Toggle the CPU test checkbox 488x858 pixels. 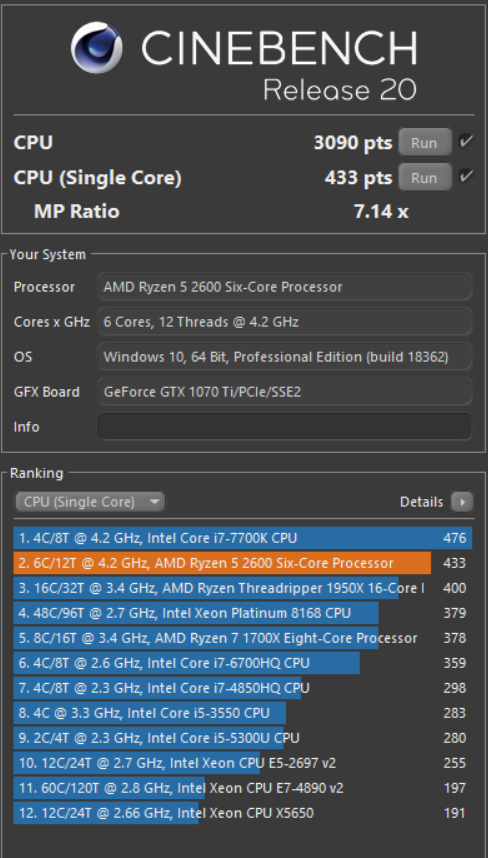(x=466, y=142)
